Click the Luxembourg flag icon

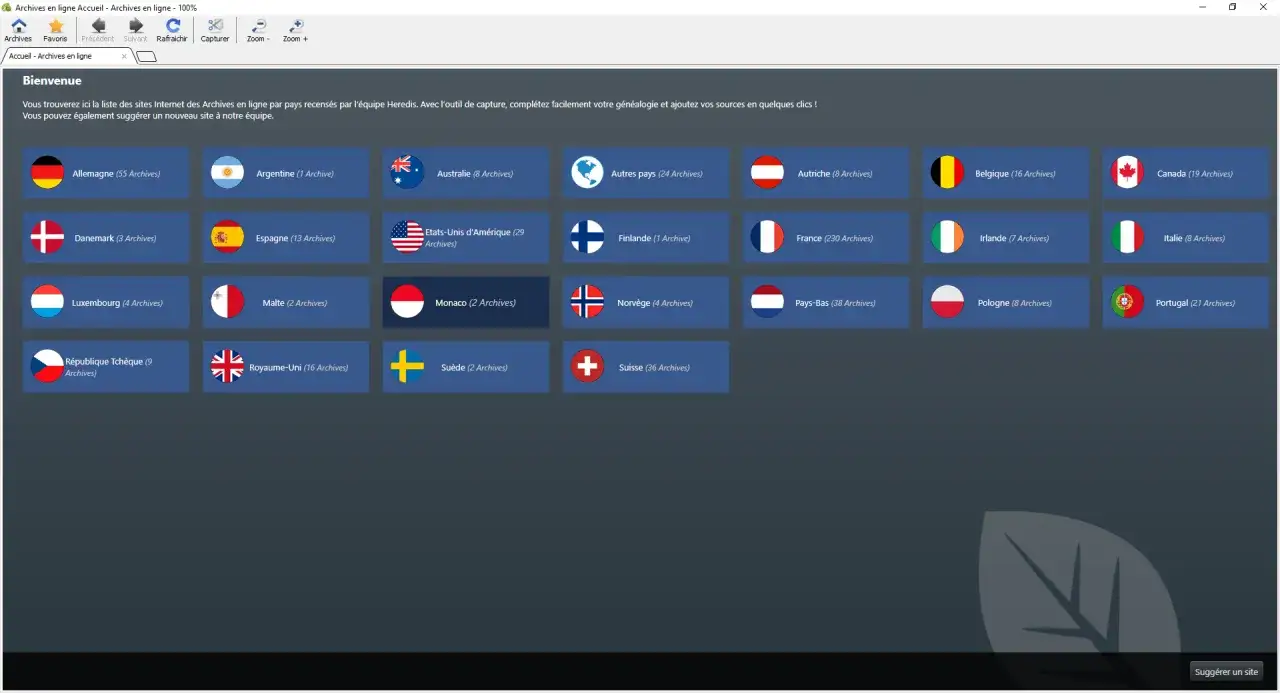point(47,302)
